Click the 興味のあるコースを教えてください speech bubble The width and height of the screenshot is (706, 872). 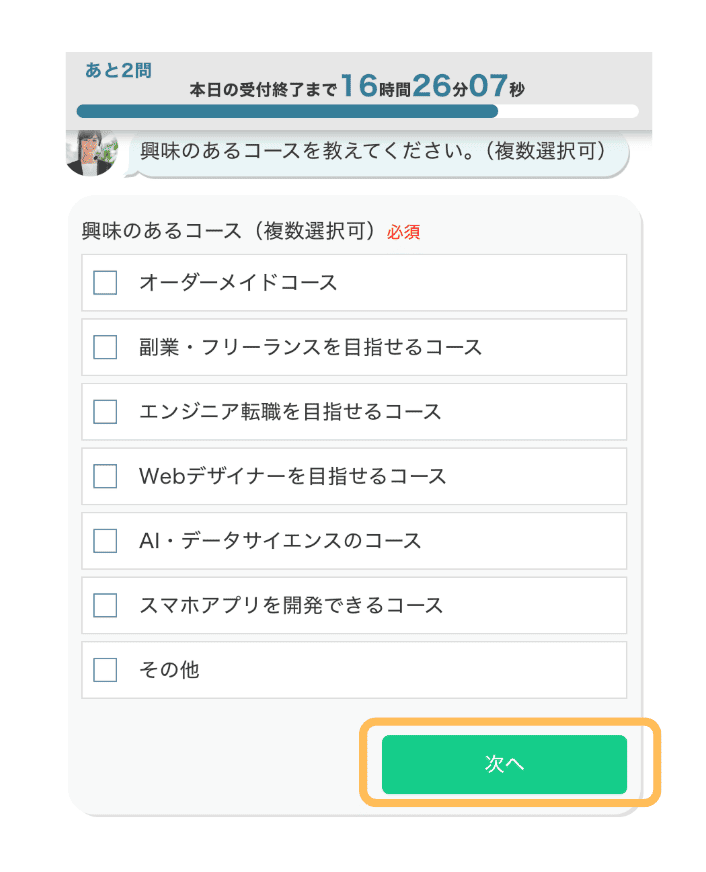tap(380, 153)
